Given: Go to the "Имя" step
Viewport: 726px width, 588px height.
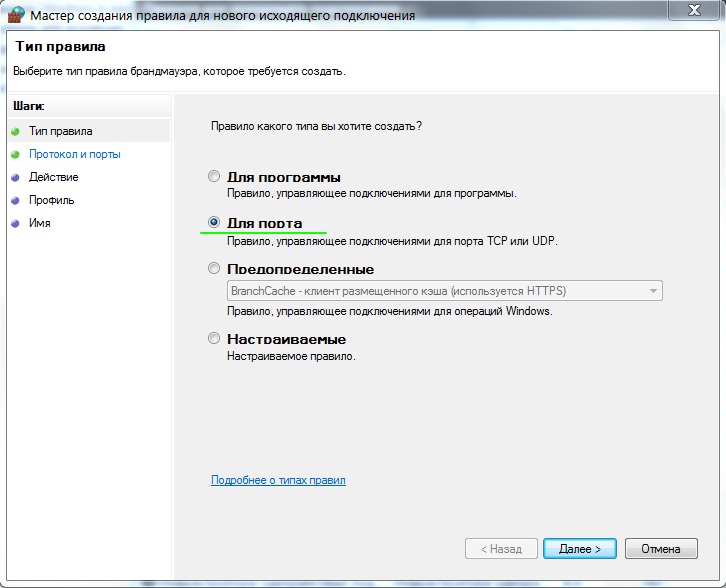Looking at the screenshot, I should point(40,223).
